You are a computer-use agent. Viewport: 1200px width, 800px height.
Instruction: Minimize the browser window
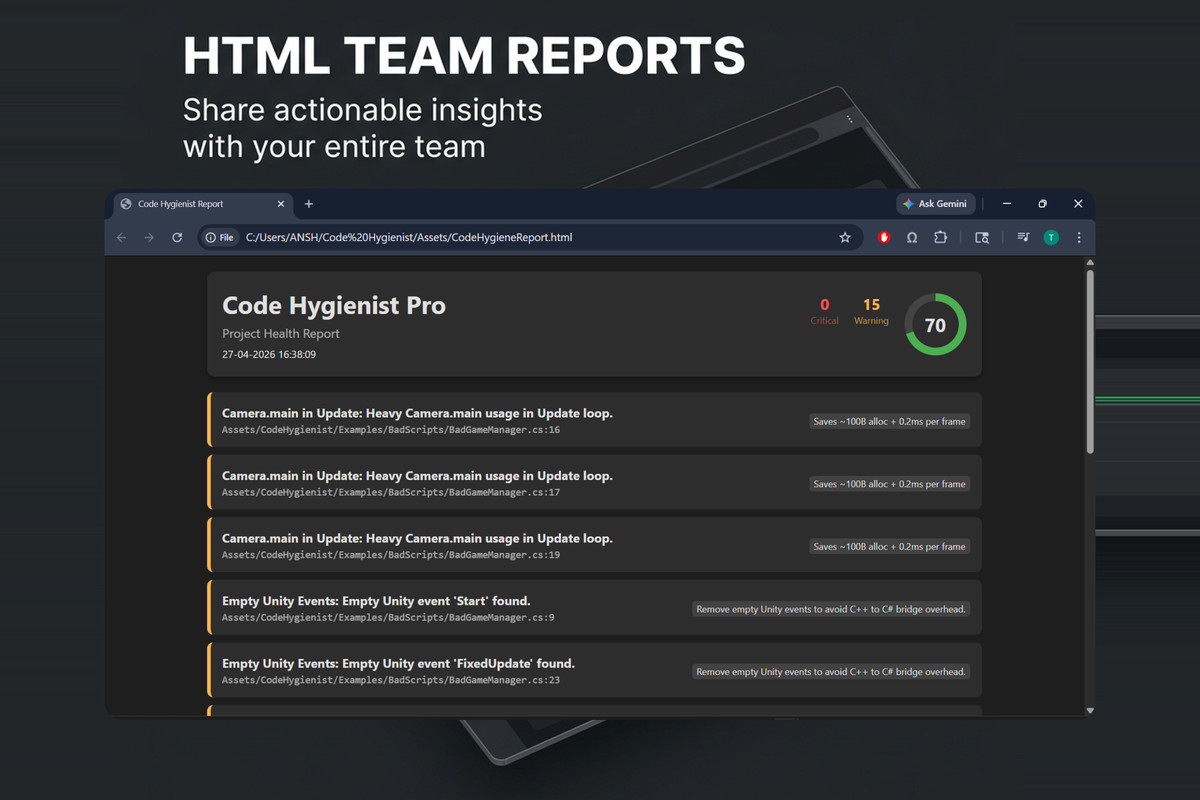point(1007,204)
